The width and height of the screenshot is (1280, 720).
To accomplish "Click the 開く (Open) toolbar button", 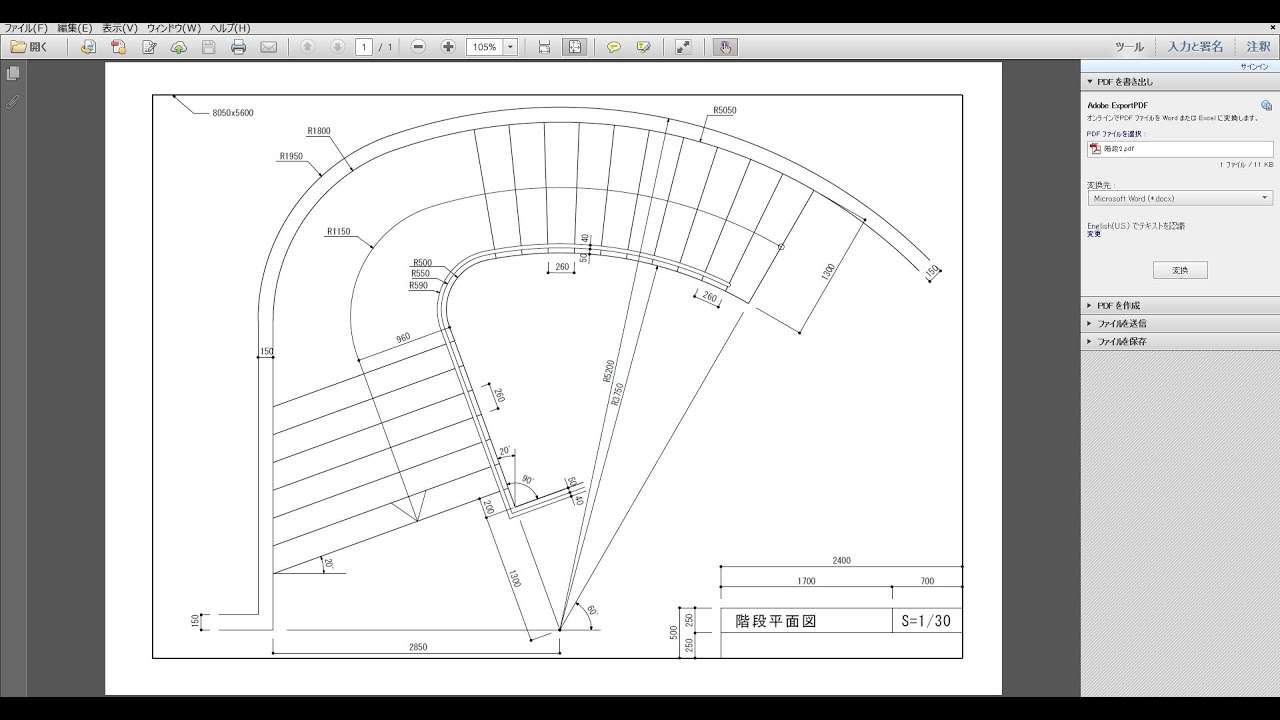I will point(29,47).
